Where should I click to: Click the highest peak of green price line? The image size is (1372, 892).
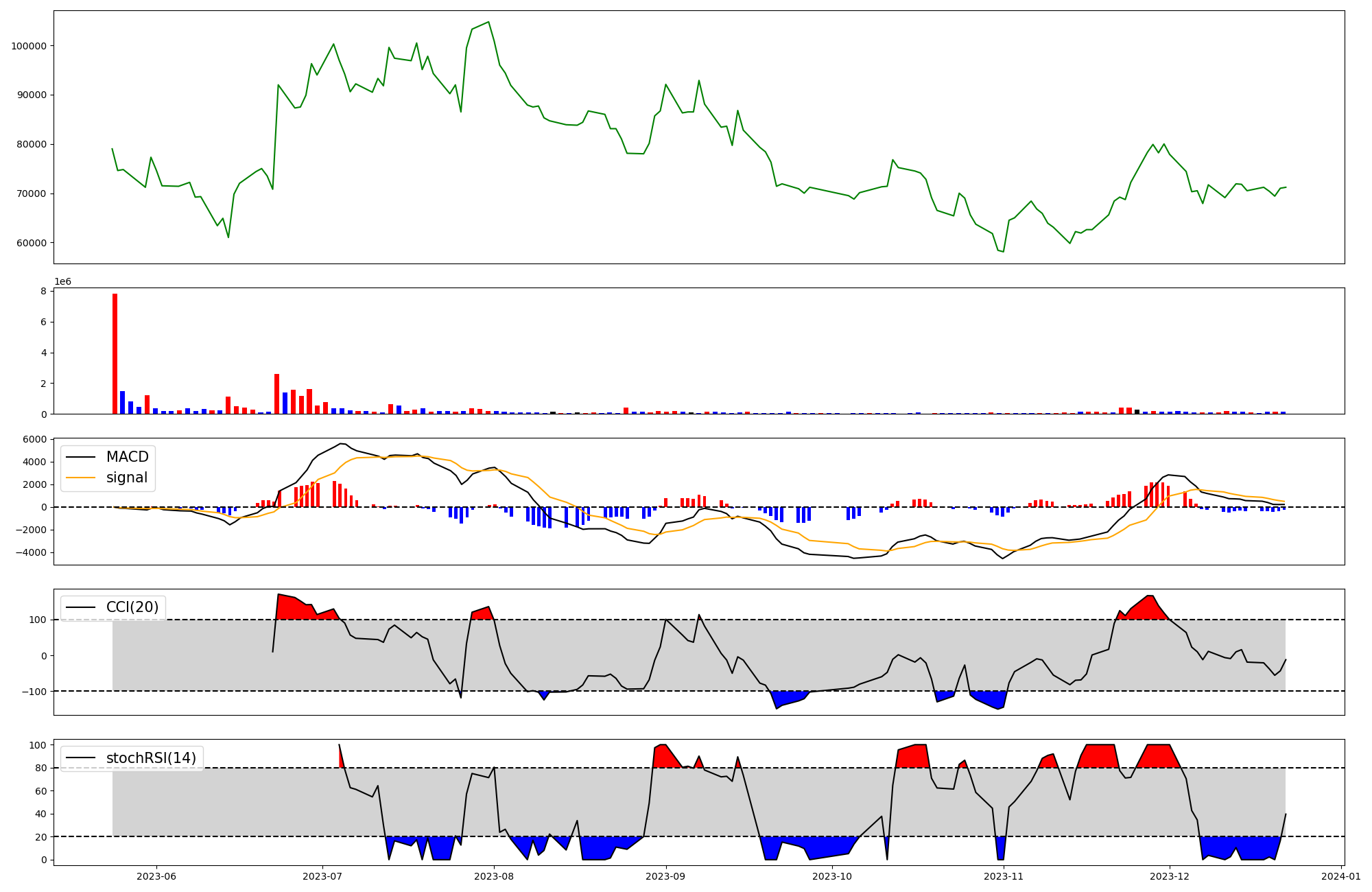(488, 22)
